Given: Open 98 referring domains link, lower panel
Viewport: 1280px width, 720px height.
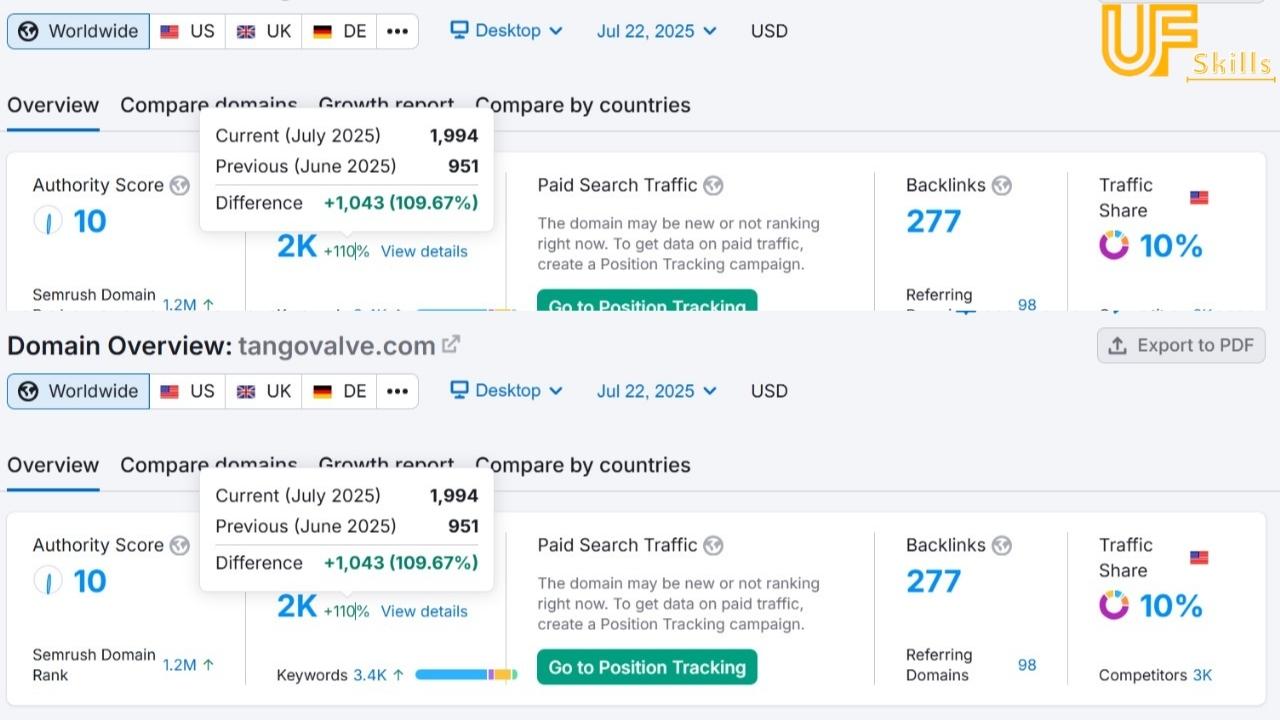Looking at the screenshot, I should (1027, 665).
